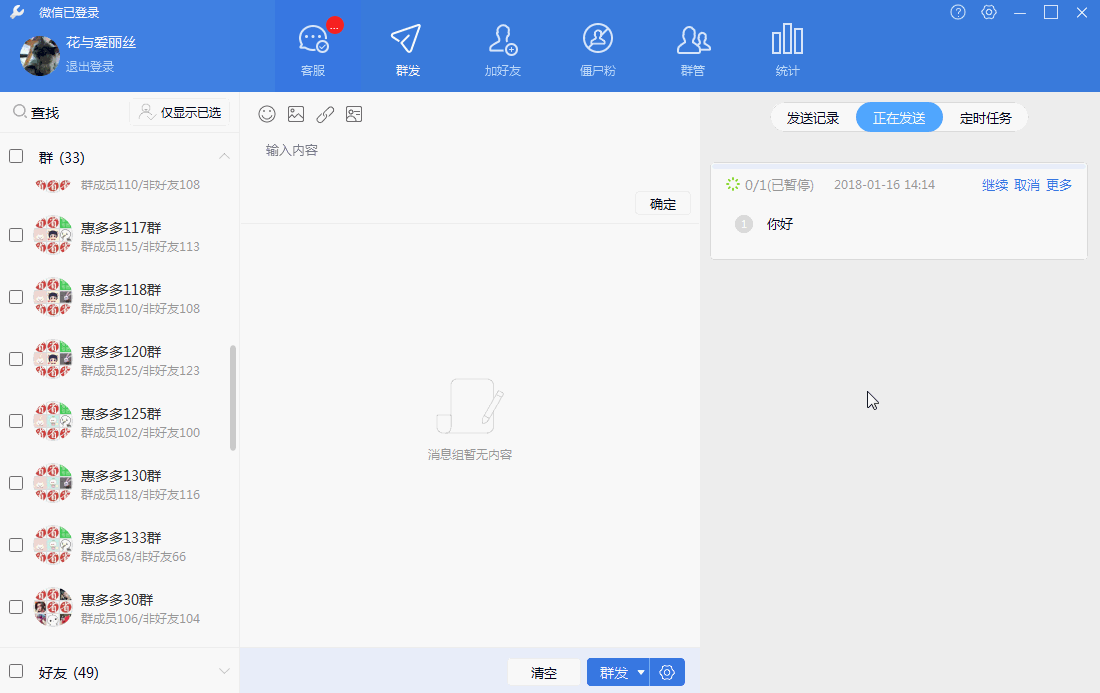Switch to the 发送记录 tab

[x=813, y=118]
